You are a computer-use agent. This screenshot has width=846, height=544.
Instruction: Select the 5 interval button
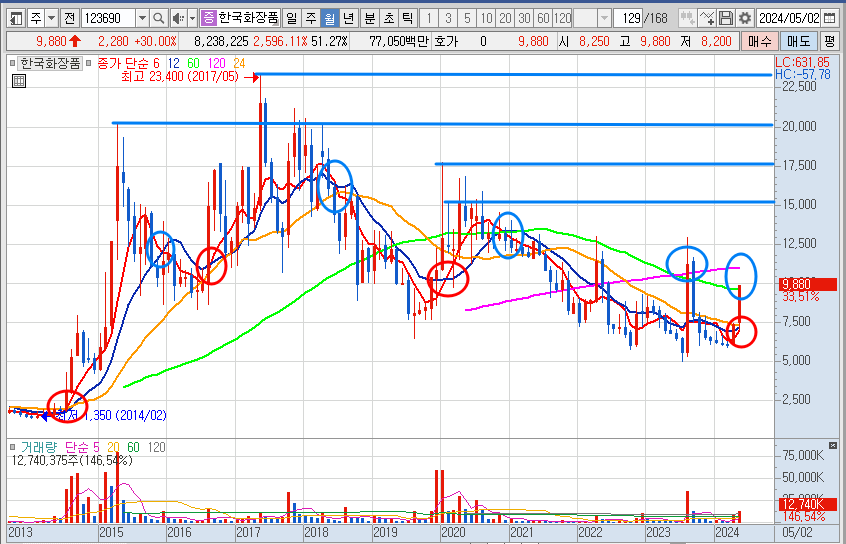467,18
